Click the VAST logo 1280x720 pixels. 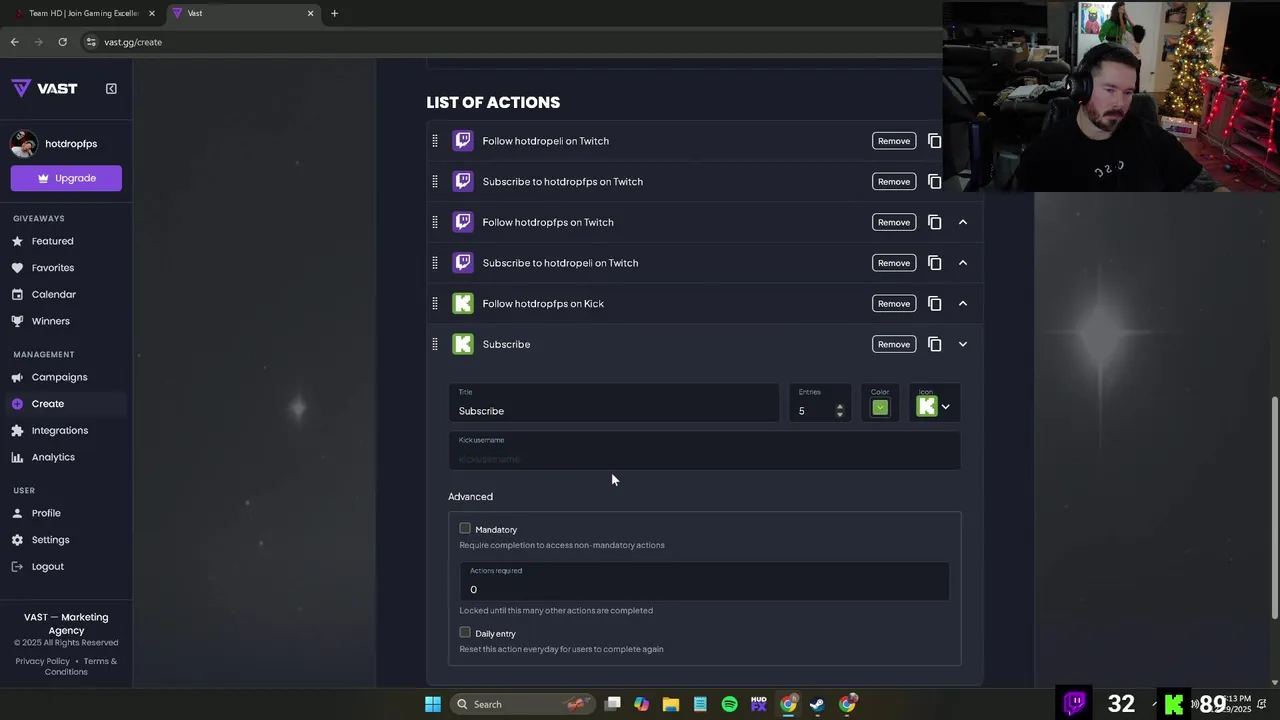(45, 88)
